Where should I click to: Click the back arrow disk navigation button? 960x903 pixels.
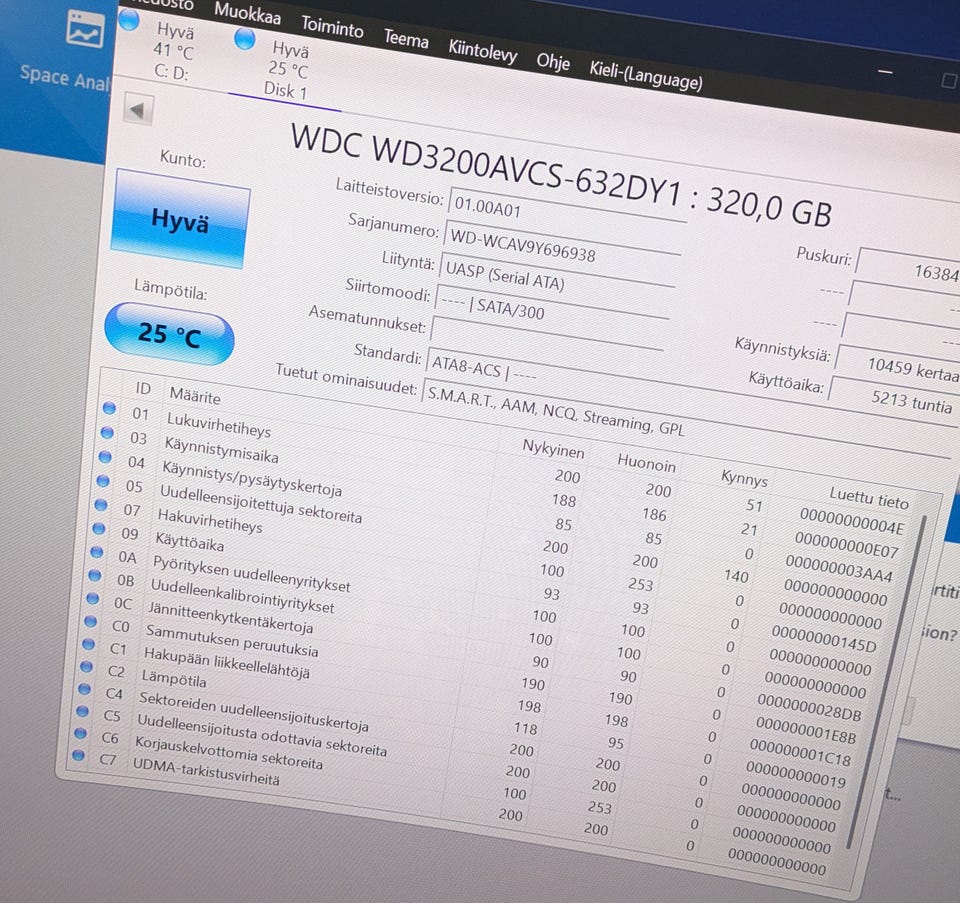pos(138,110)
